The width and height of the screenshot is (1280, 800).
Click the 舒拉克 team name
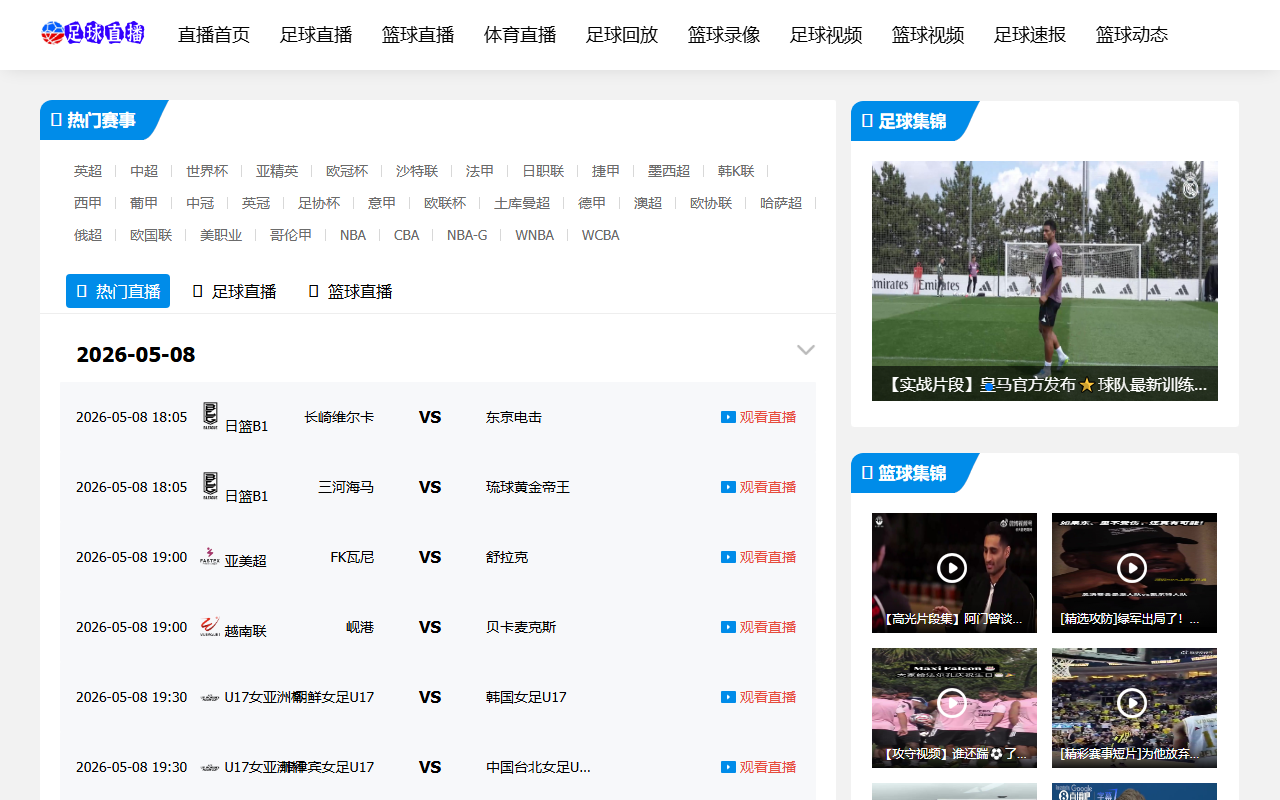point(507,557)
